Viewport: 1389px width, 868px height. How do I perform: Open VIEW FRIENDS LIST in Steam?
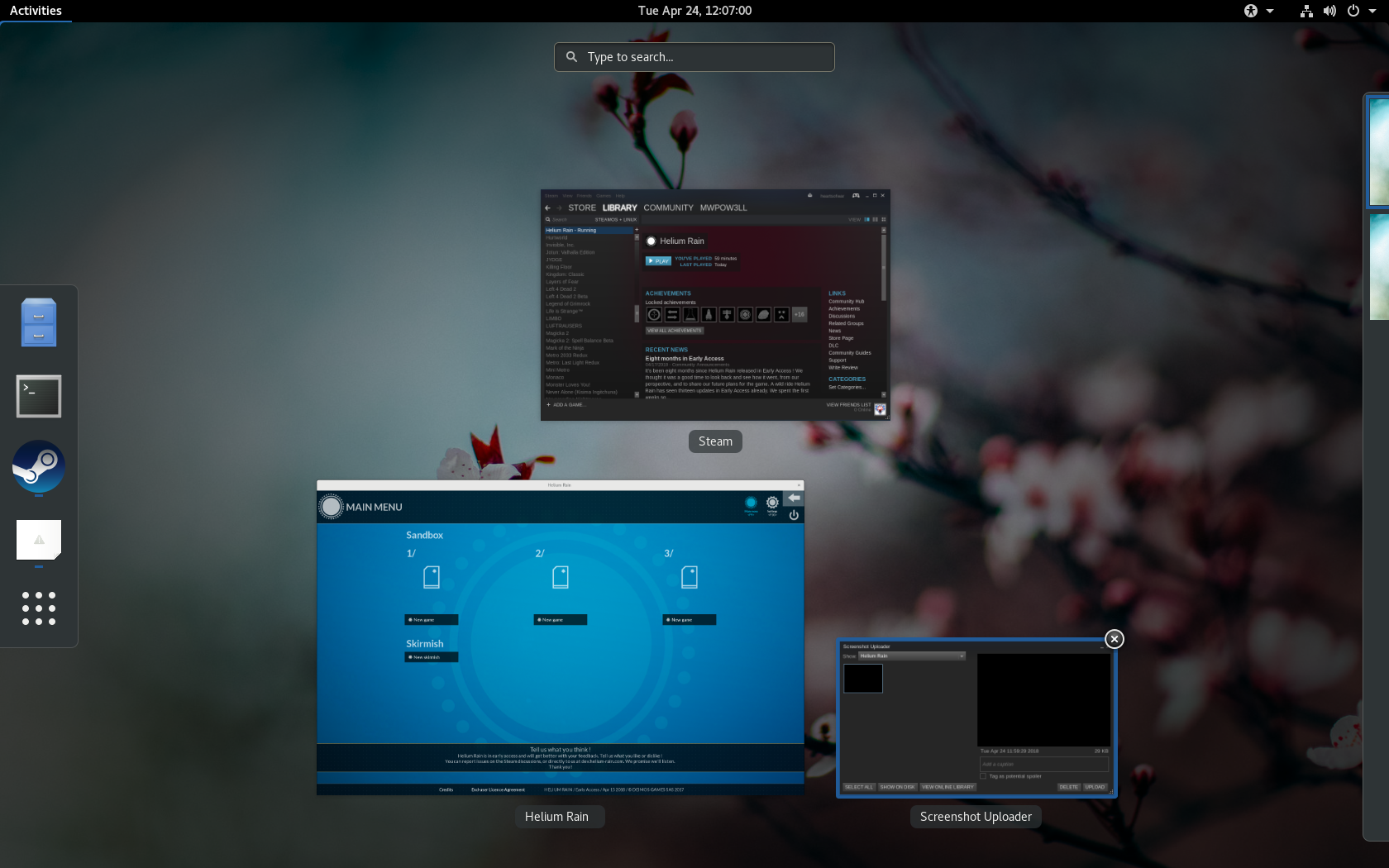848,405
